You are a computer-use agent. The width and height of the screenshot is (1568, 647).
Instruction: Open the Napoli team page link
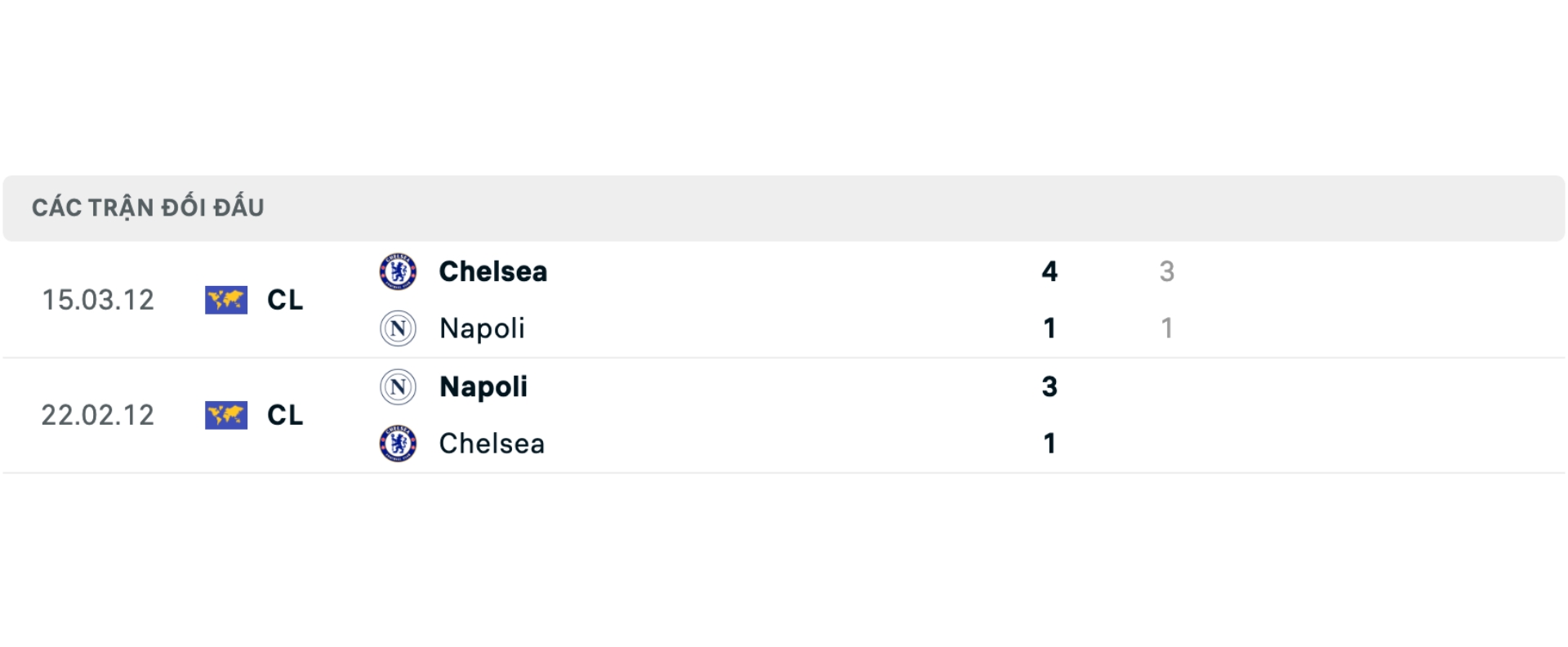482,328
